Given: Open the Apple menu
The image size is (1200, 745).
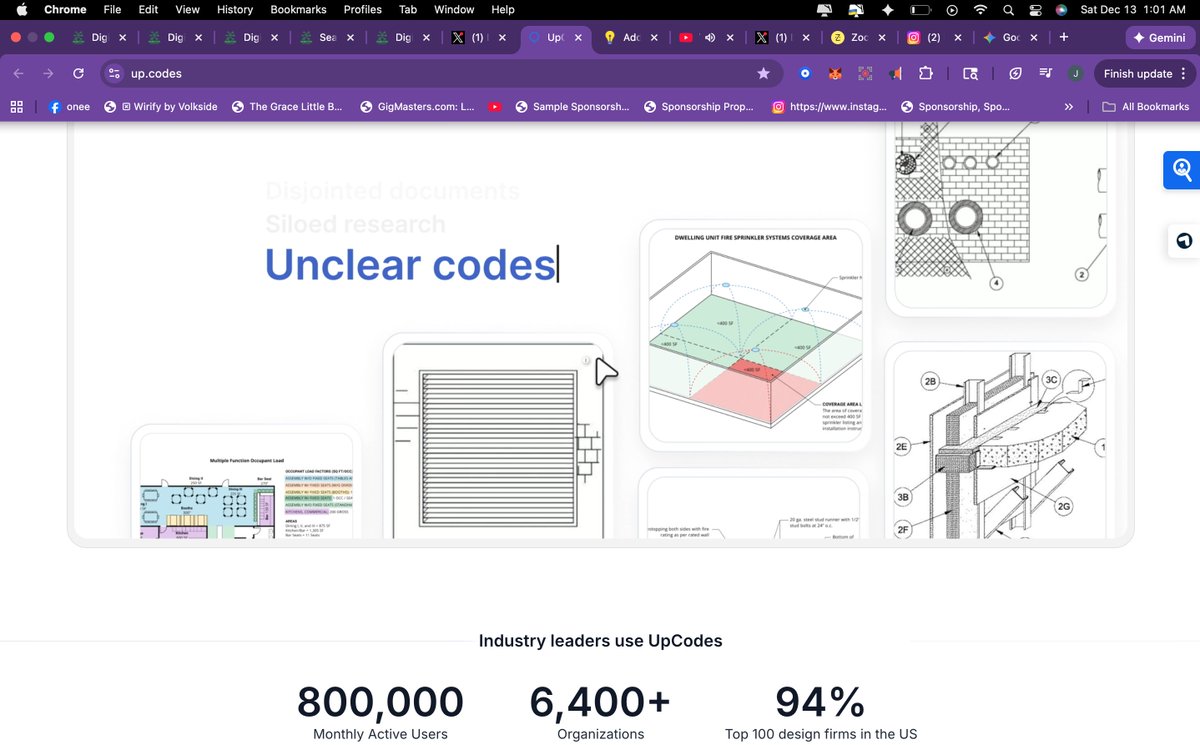Looking at the screenshot, I should pos(21,9).
